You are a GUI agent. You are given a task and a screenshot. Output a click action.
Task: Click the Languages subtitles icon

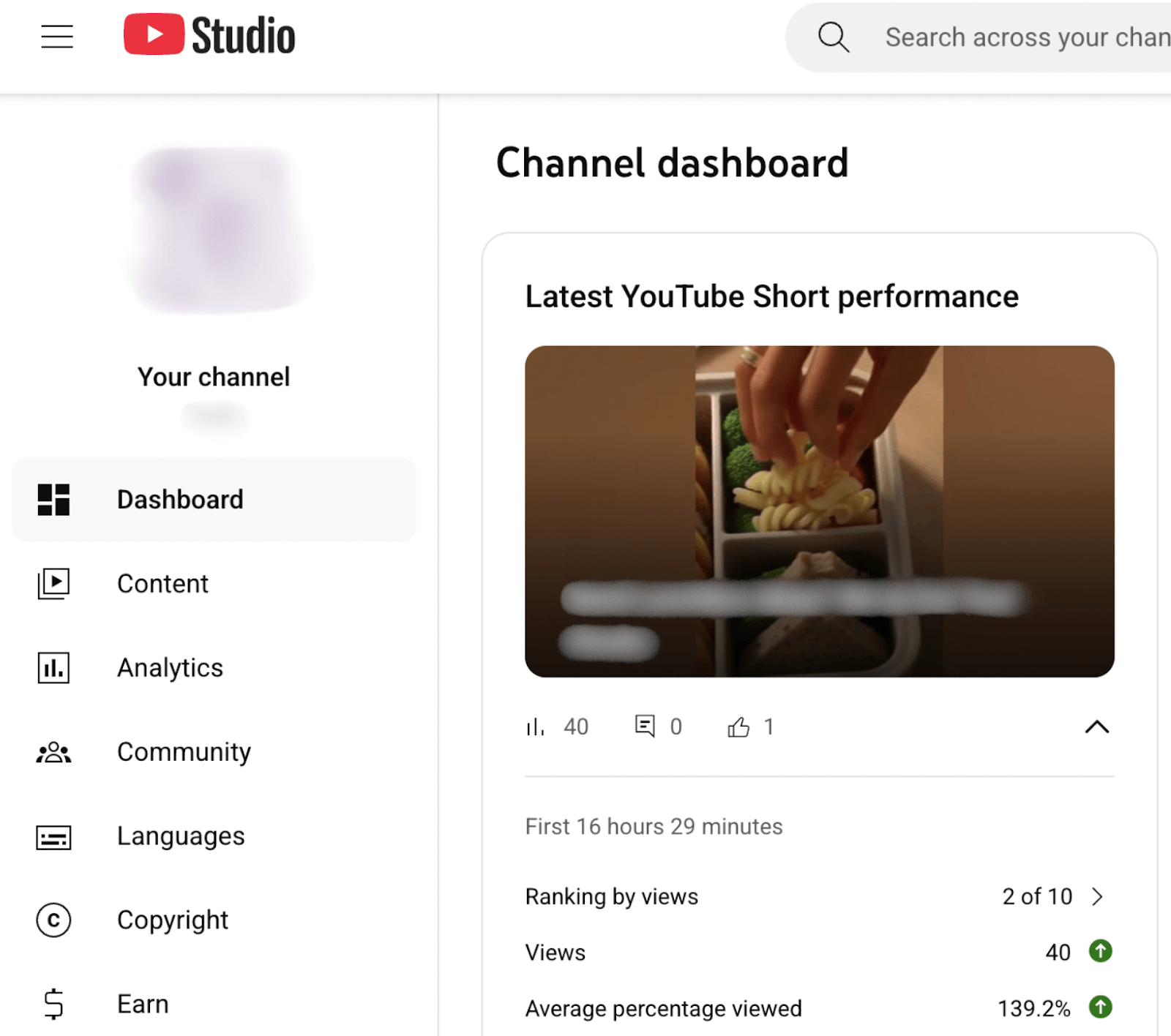click(53, 837)
